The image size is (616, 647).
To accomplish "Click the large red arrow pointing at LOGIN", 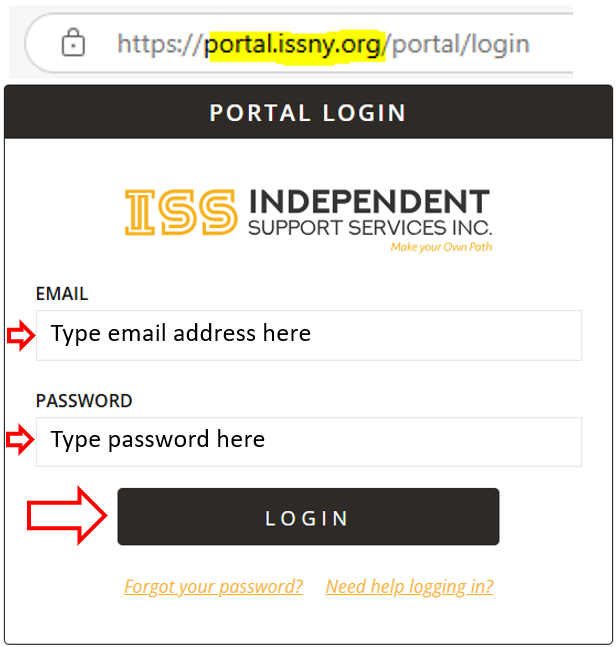I will 67,515.
